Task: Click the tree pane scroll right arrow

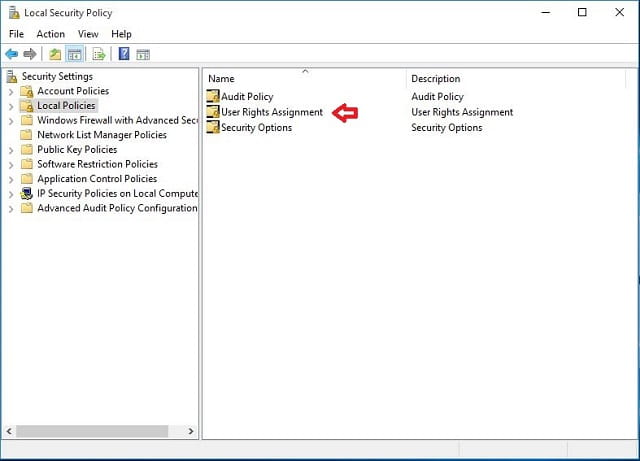Action: coord(191,431)
